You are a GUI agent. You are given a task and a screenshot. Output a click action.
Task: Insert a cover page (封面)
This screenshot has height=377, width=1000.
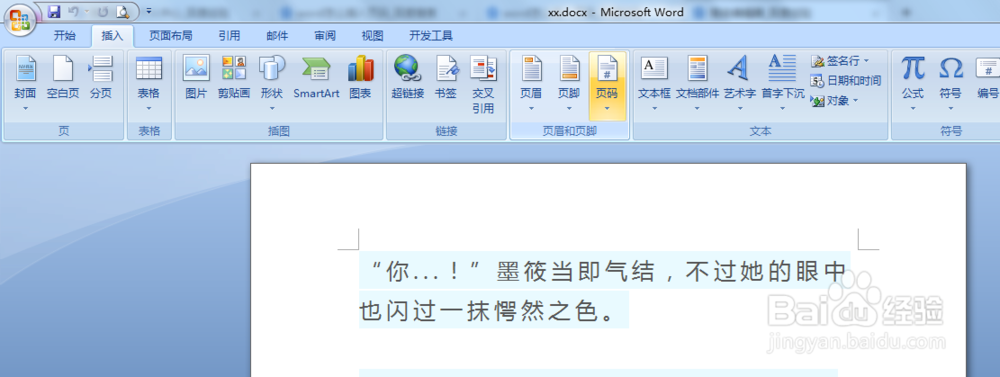(26, 83)
